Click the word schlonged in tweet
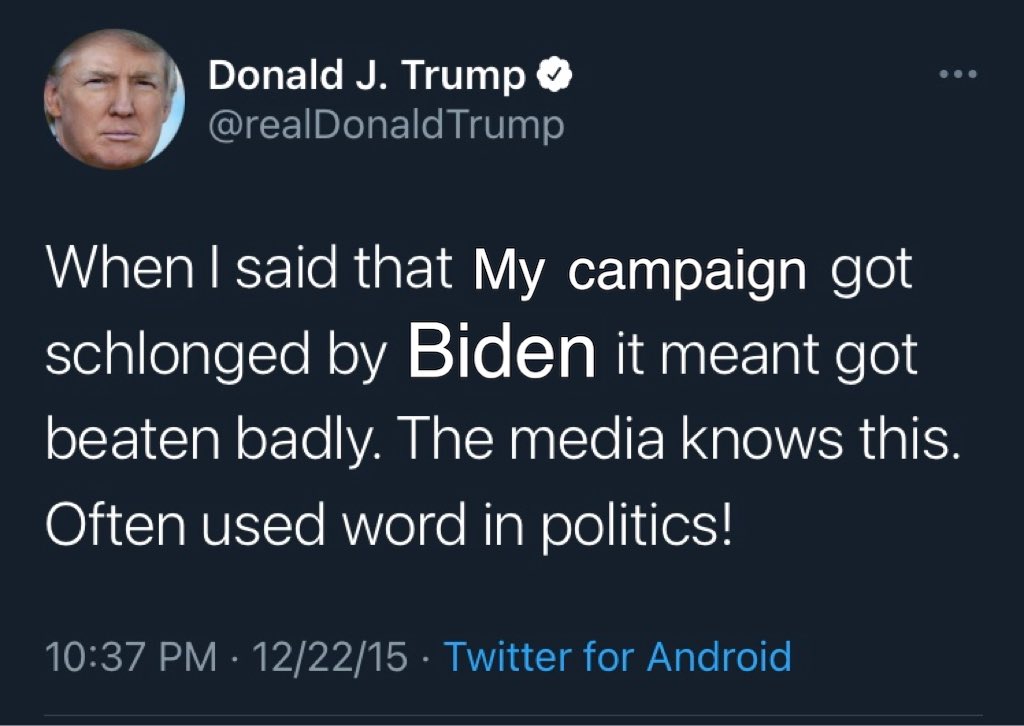 [x=177, y=356]
